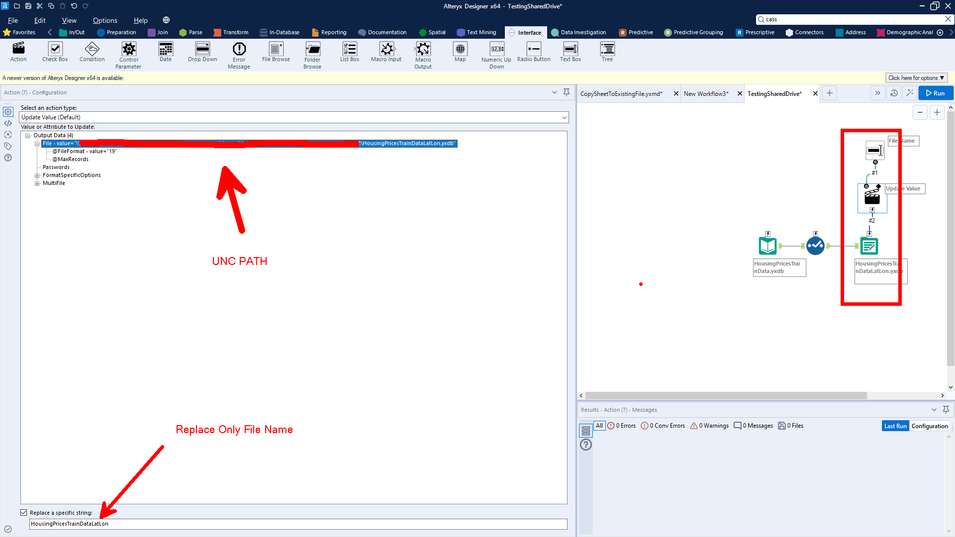Select the blue Select tool on canvas
The height and width of the screenshot is (537, 955).
point(816,245)
